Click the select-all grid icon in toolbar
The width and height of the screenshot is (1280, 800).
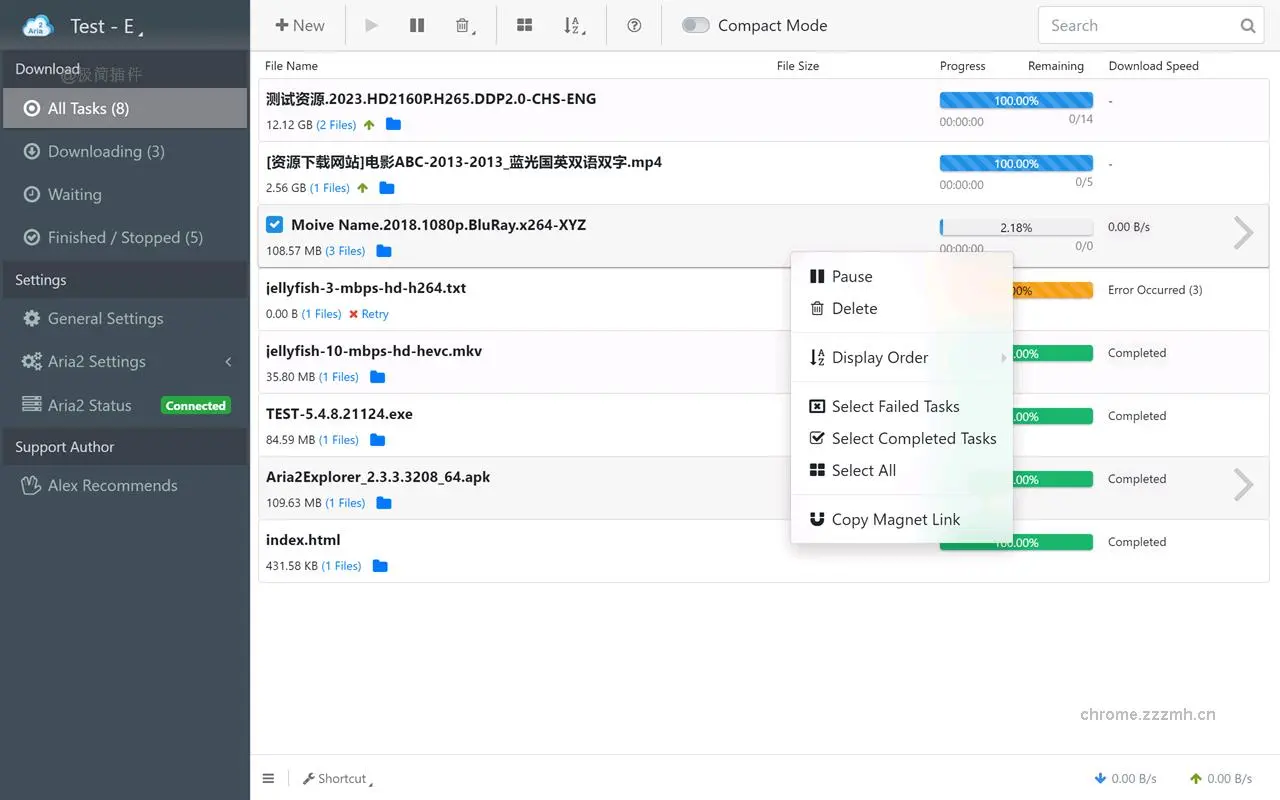click(x=524, y=26)
